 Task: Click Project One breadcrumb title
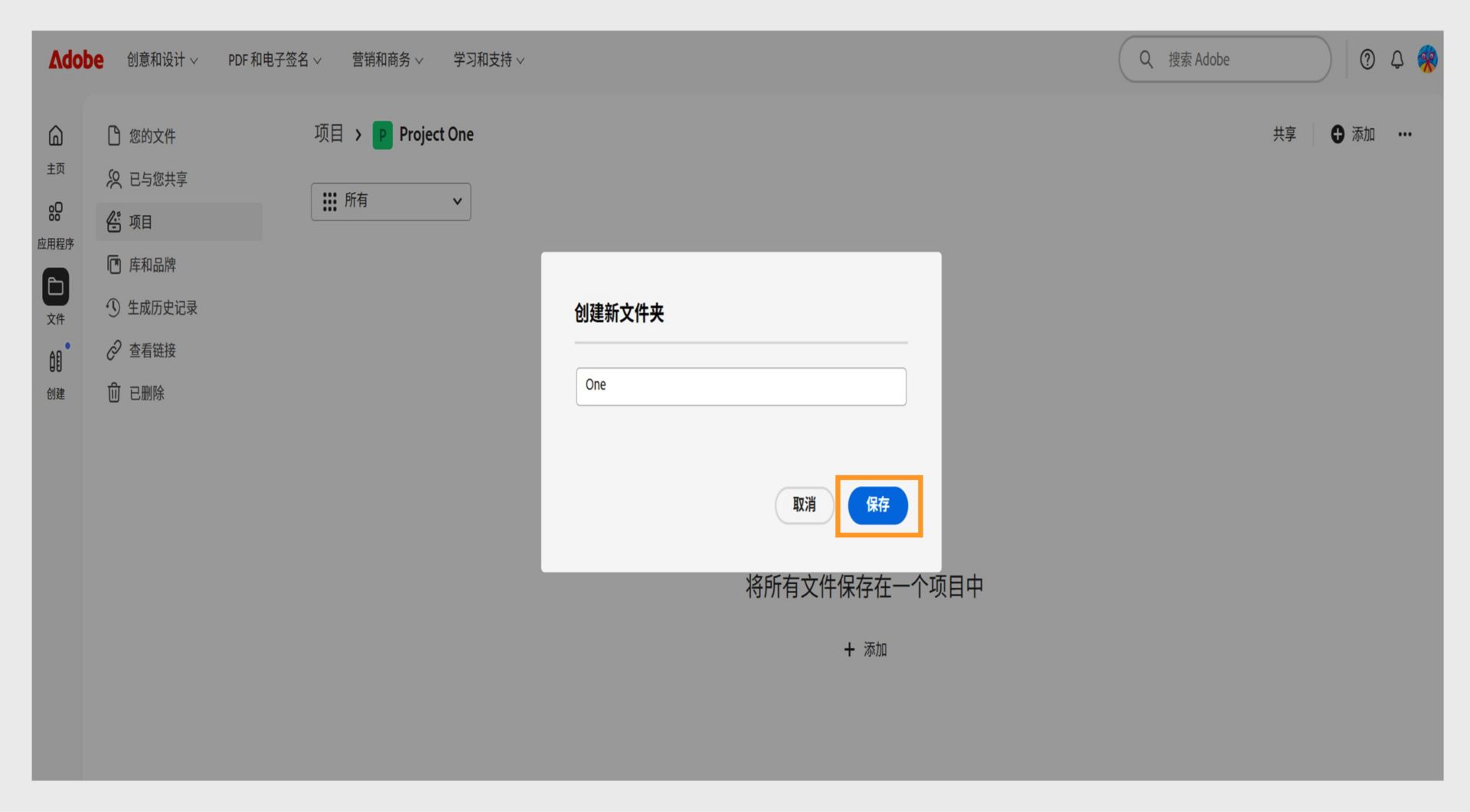pyautogui.click(x=436, y=135)
